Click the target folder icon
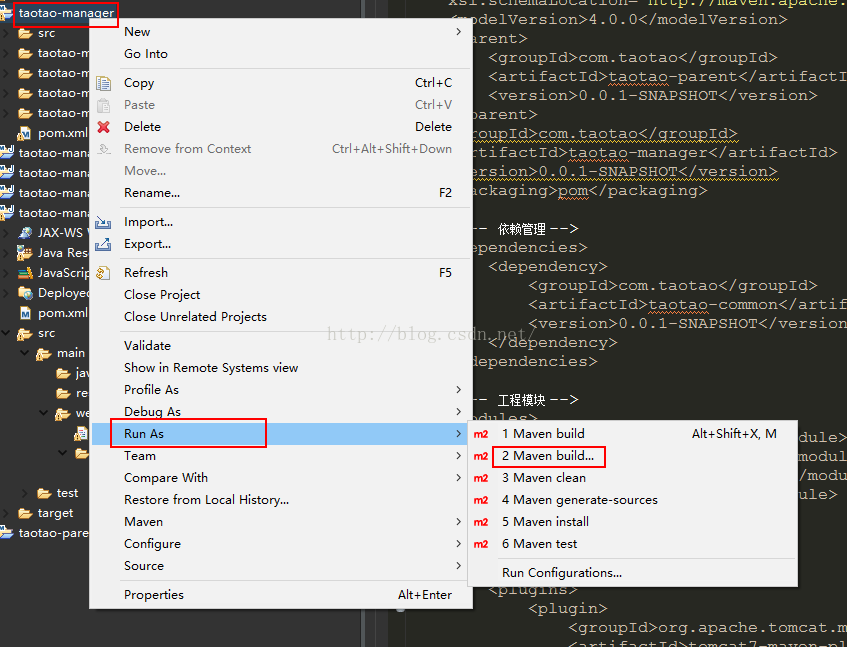The image size is (847, 647). coord(25,513)
